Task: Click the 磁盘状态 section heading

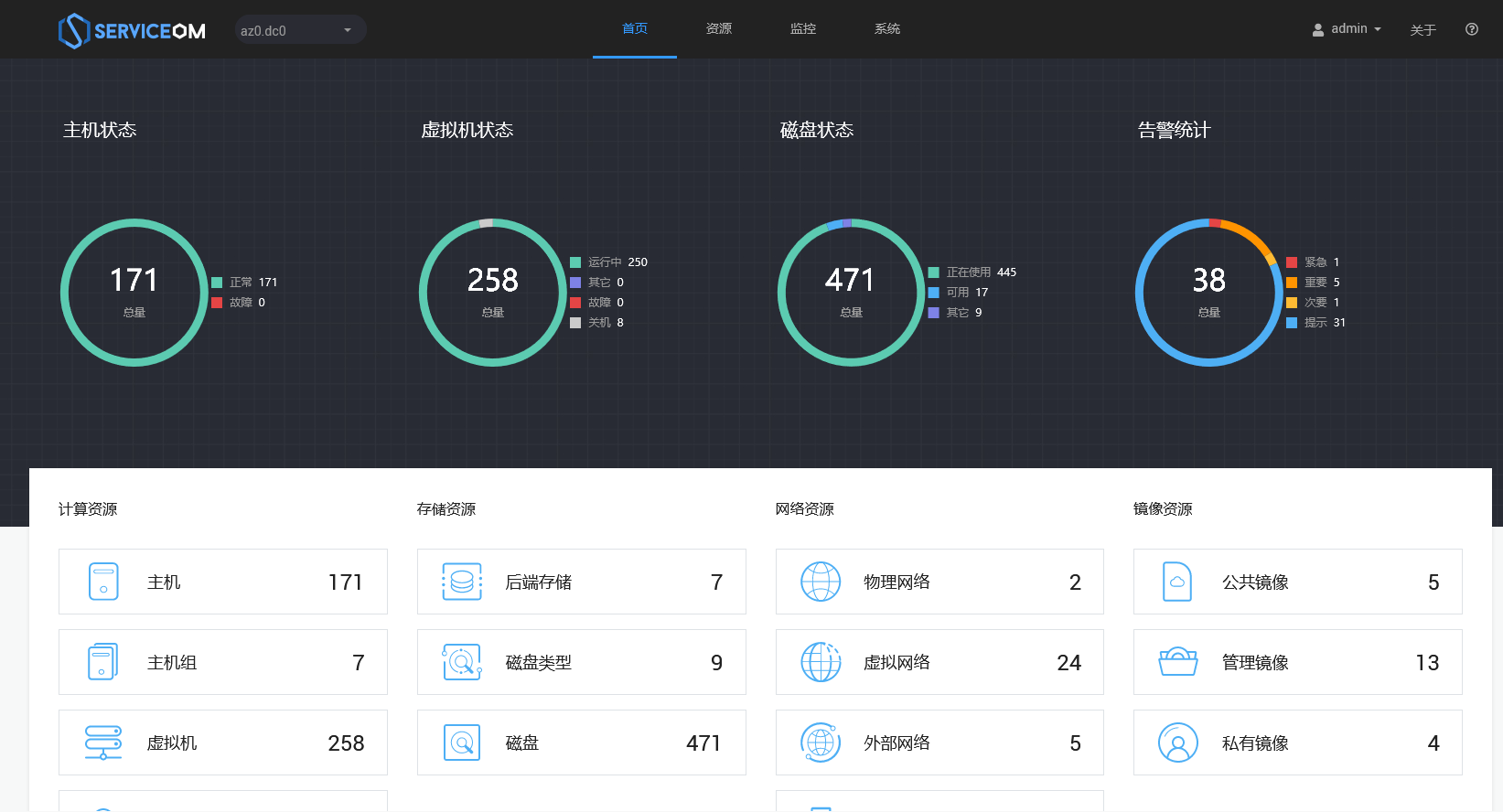Action: click(817, 130)
